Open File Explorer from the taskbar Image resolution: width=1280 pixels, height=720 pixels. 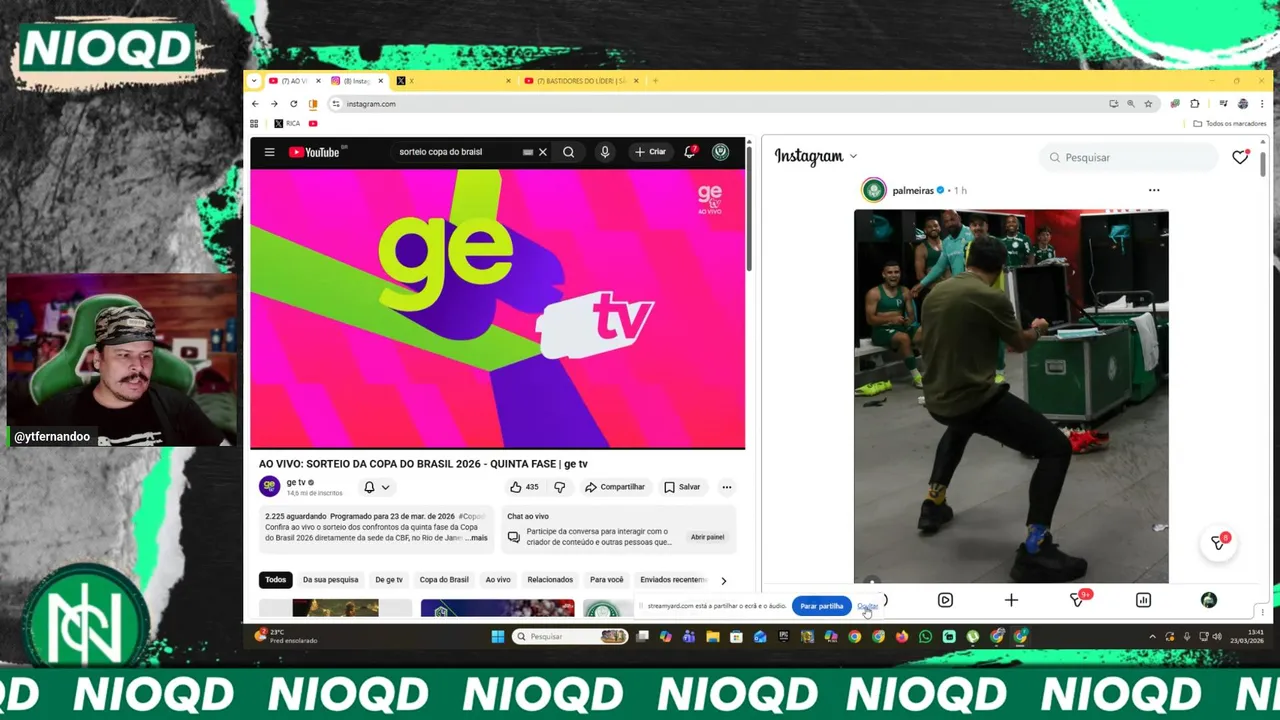tap(713, 636)
